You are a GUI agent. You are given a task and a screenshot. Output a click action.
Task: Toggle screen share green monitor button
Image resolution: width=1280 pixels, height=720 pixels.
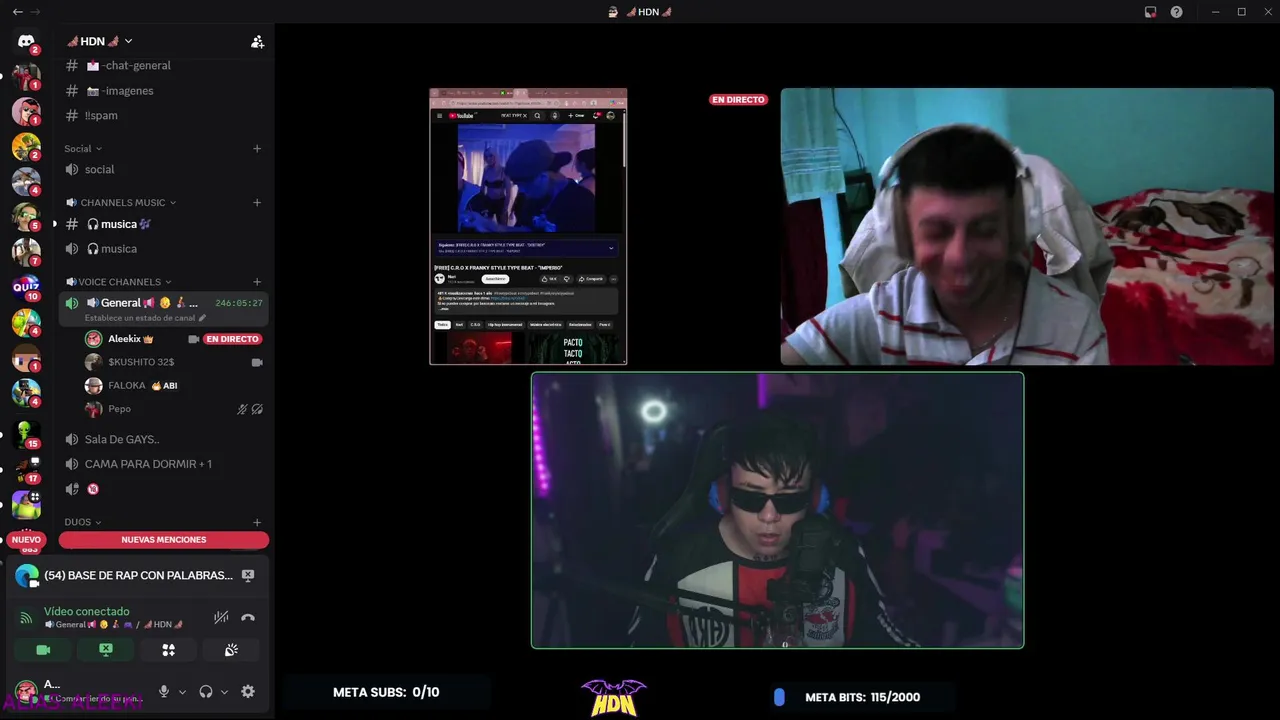(x=106, y=650)
